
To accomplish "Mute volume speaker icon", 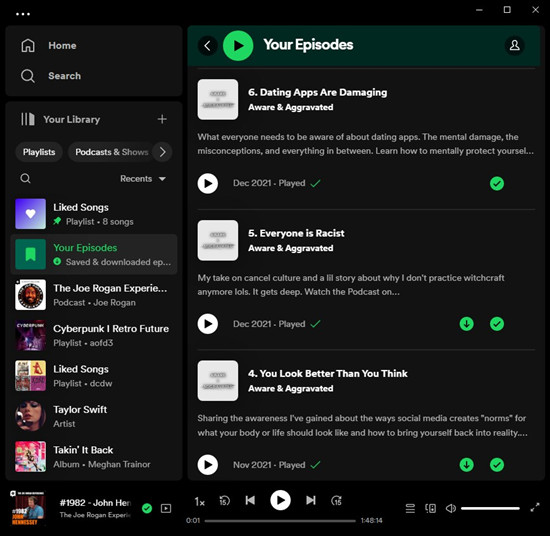I will [451, 508].
